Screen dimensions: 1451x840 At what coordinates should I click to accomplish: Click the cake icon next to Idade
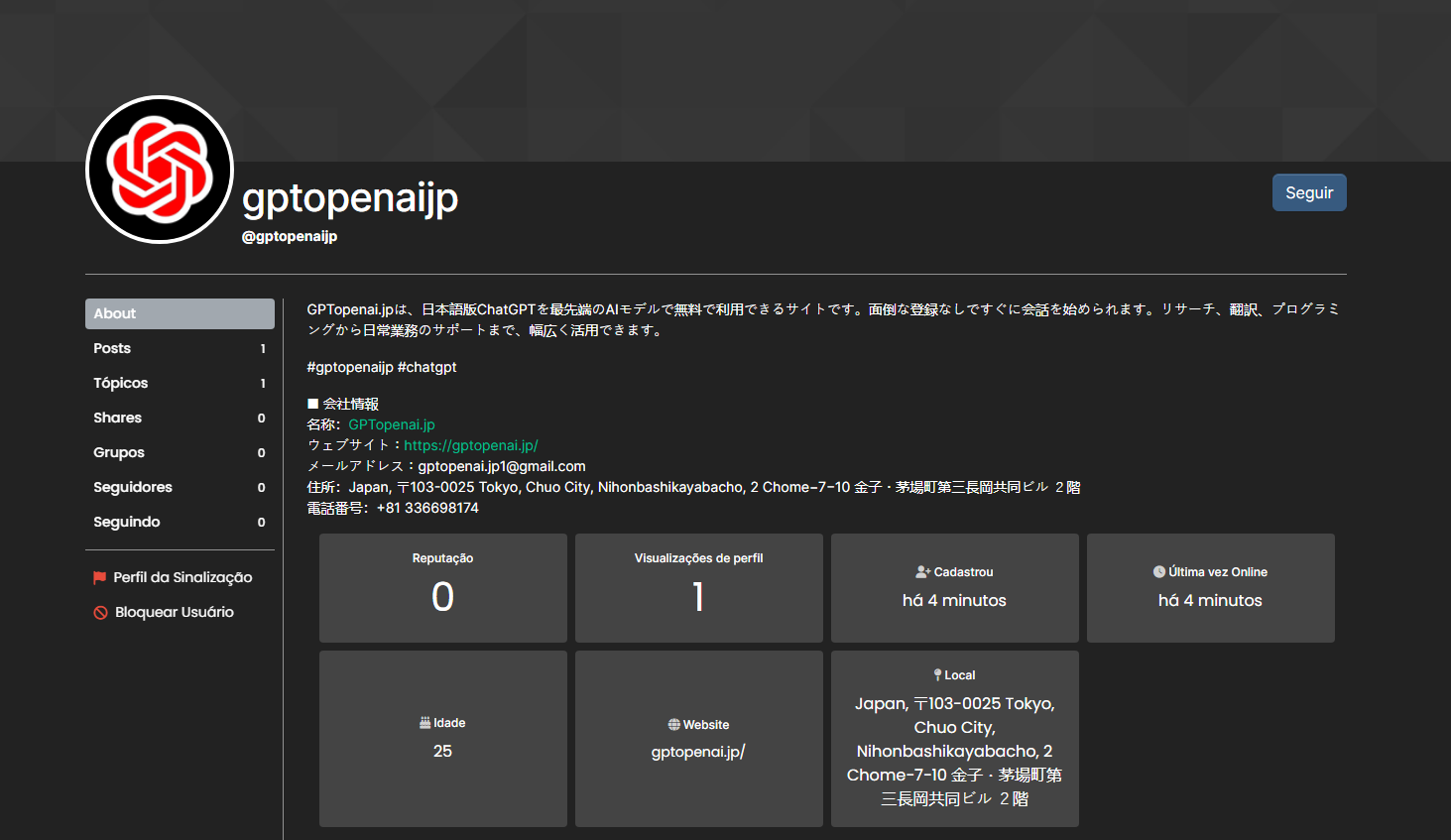click(x=425, y=723)
